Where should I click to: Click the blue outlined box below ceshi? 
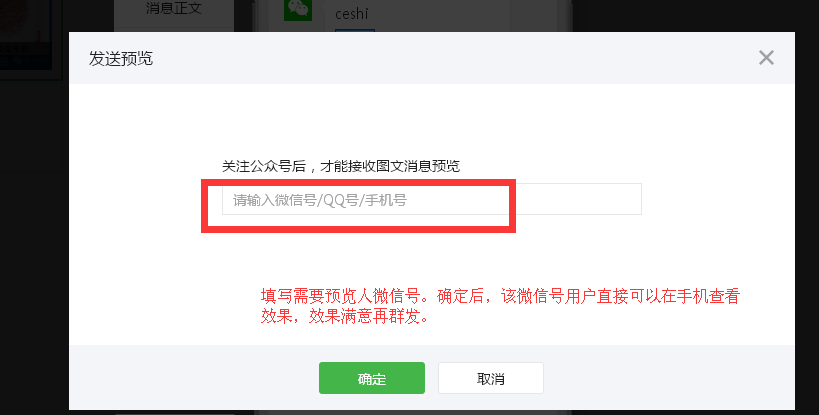[355, 30]
